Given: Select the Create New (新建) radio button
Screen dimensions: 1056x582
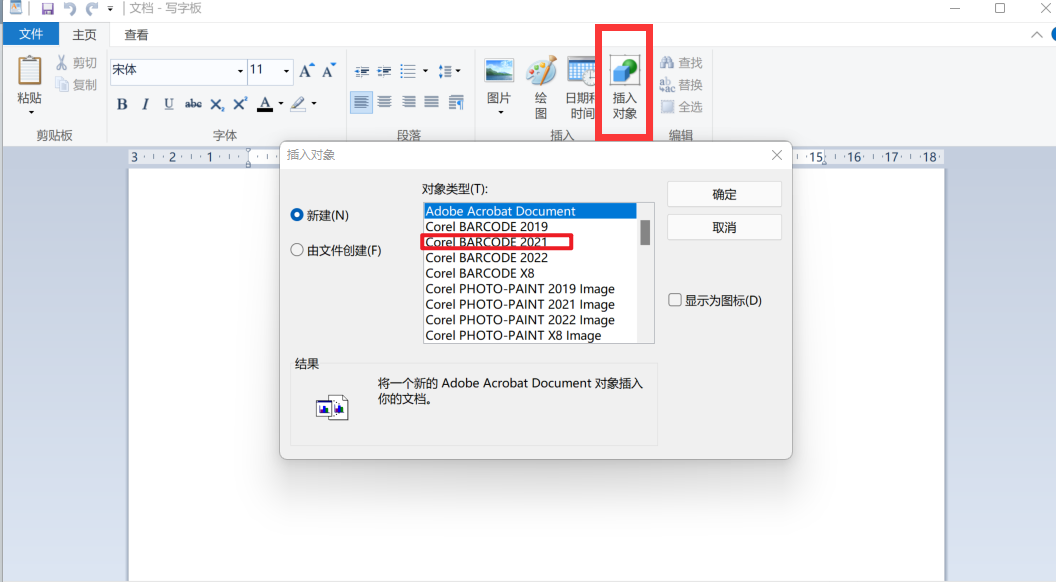Looking at the screenshot, I should point(297,215).
